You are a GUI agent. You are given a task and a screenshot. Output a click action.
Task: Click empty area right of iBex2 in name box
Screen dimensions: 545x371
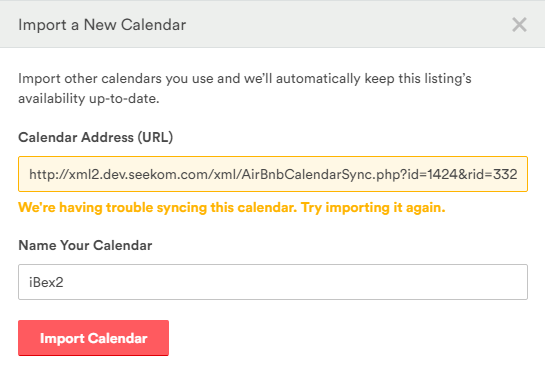[x=295, y=282]
